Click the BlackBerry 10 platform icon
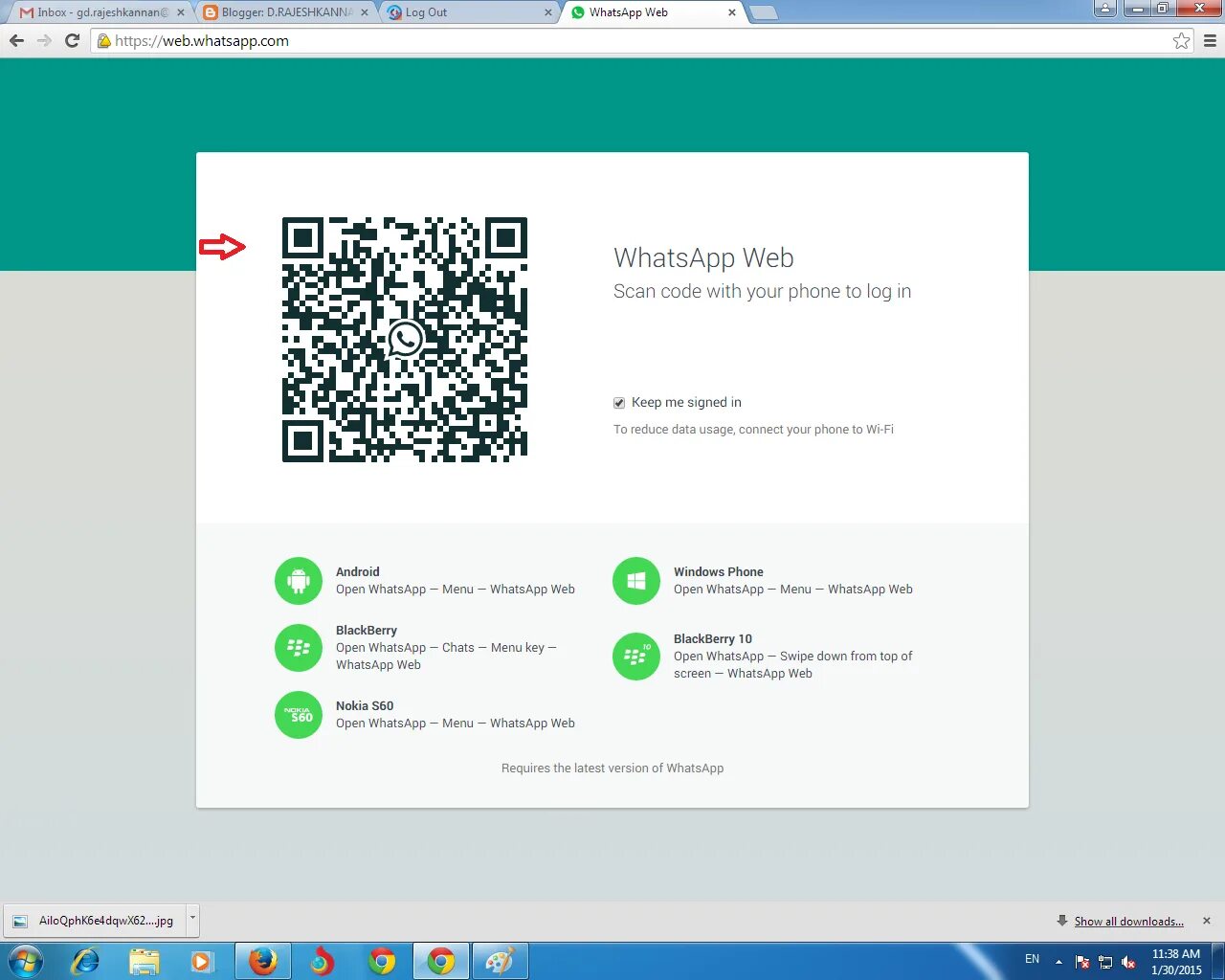The width and height of the screenshot is (1225, 980). (636, 657)
